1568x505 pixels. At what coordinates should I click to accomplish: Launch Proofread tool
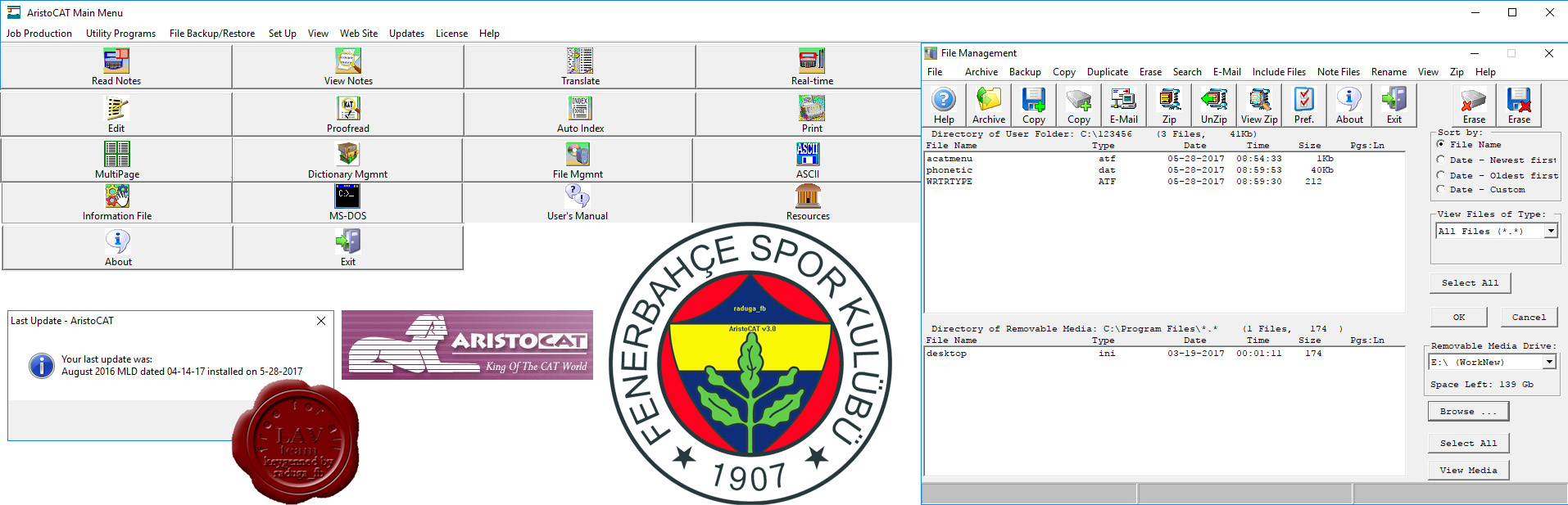pyautogui.click(x=348, y=115)
